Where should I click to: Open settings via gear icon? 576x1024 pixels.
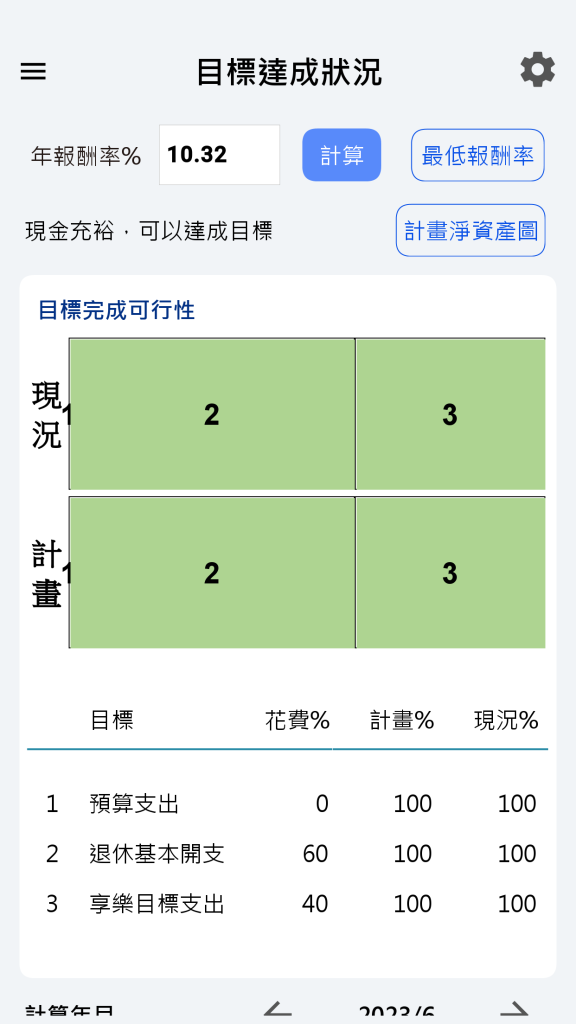click(x=537, y=70)
